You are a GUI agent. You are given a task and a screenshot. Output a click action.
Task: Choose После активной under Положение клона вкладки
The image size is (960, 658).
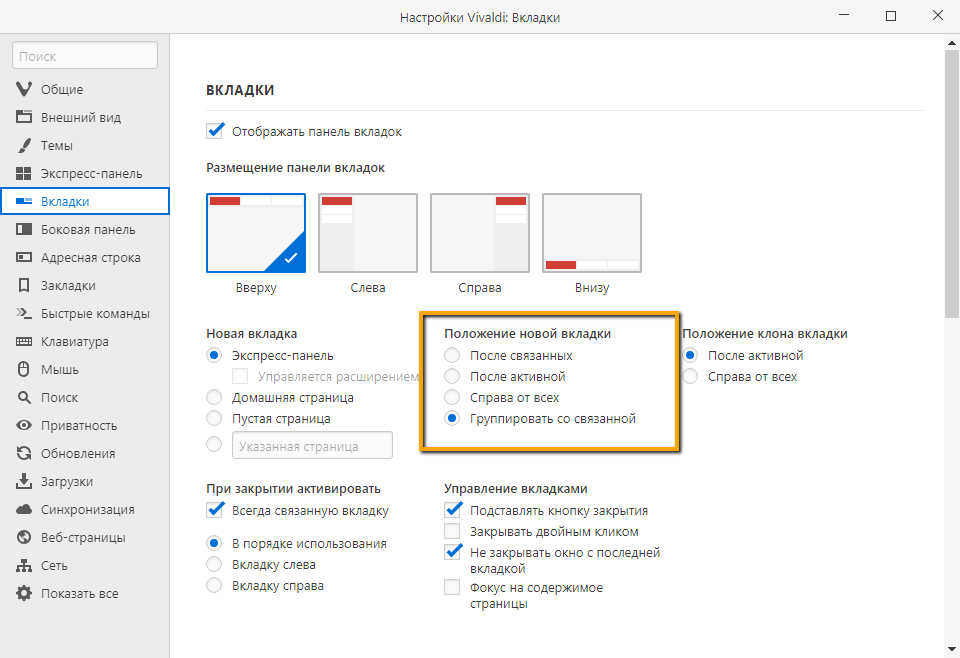[x=690, y=355]
